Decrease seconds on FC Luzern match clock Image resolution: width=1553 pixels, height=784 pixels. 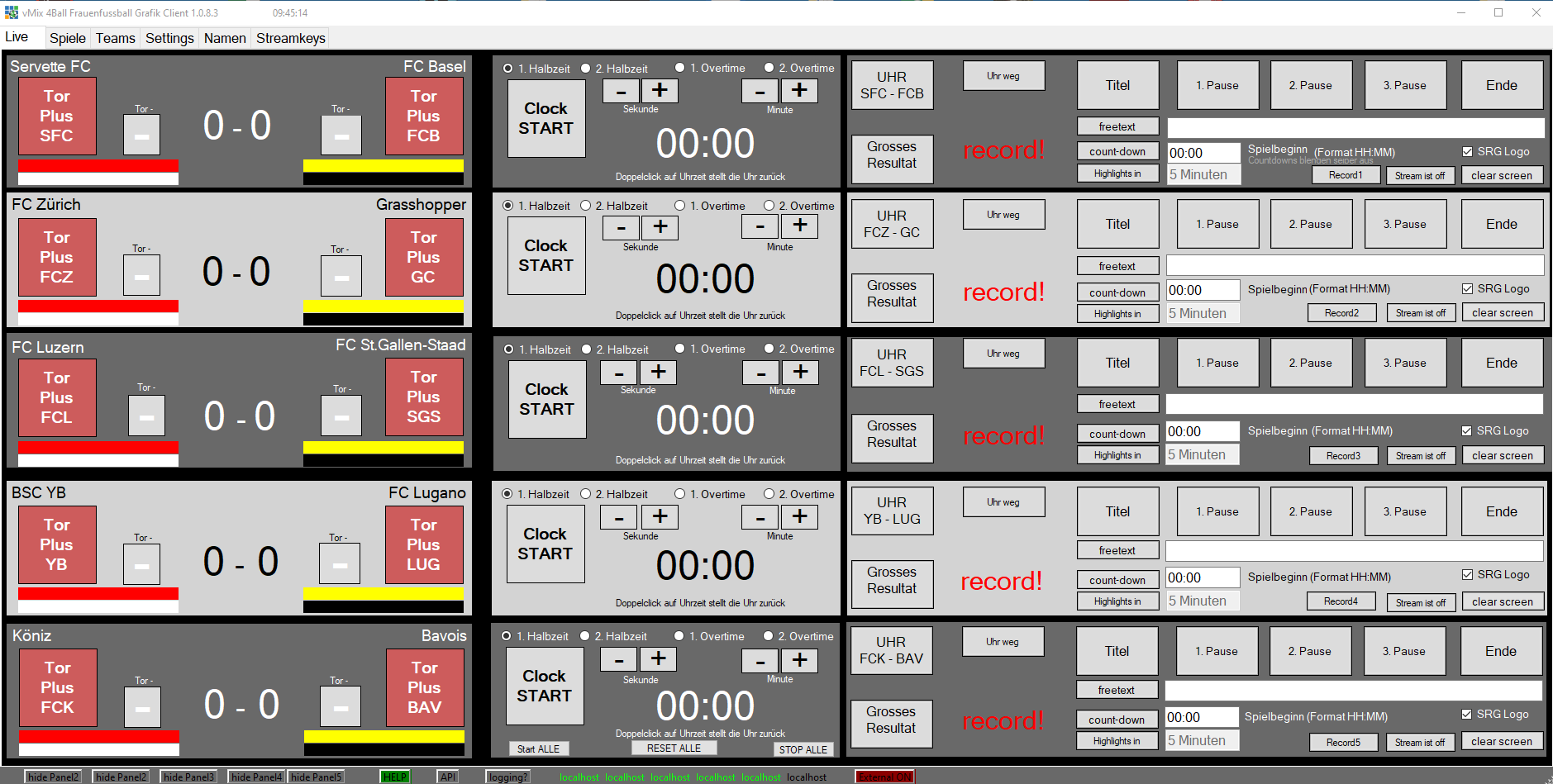[x=618, y=373]
